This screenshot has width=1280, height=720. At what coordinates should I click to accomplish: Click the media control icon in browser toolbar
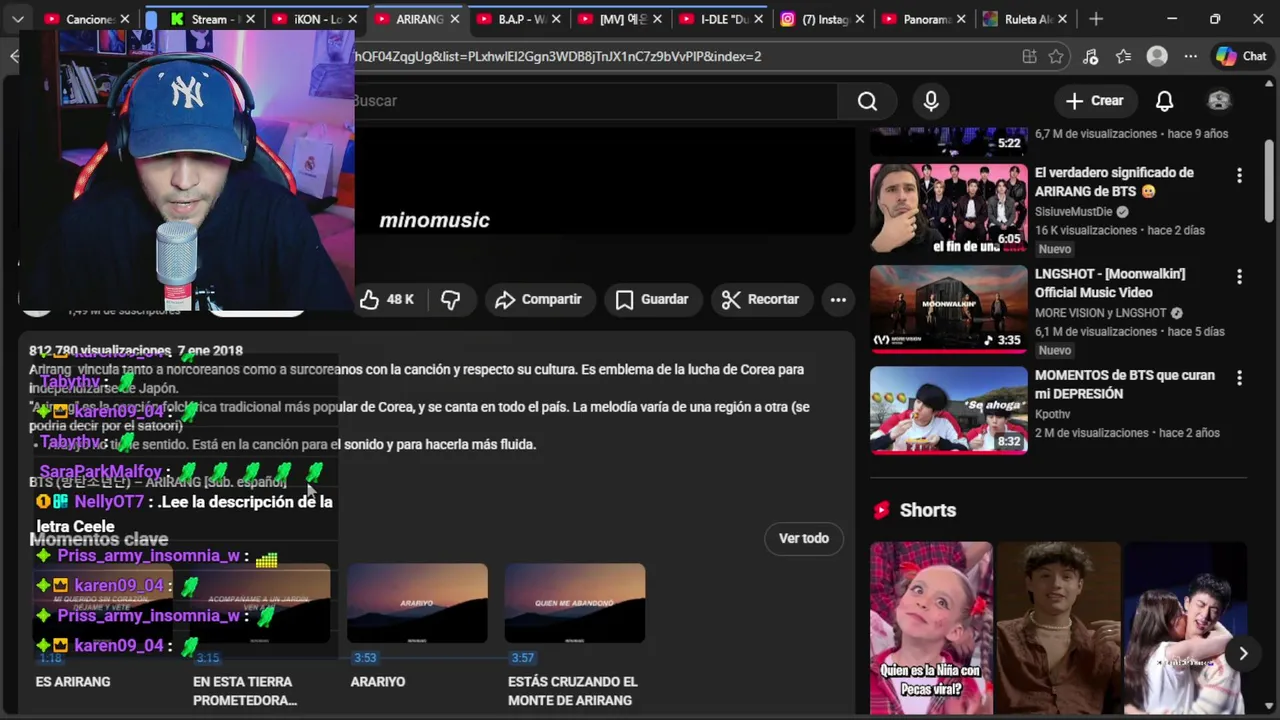pyautogui.click(x=1091, y=56)
